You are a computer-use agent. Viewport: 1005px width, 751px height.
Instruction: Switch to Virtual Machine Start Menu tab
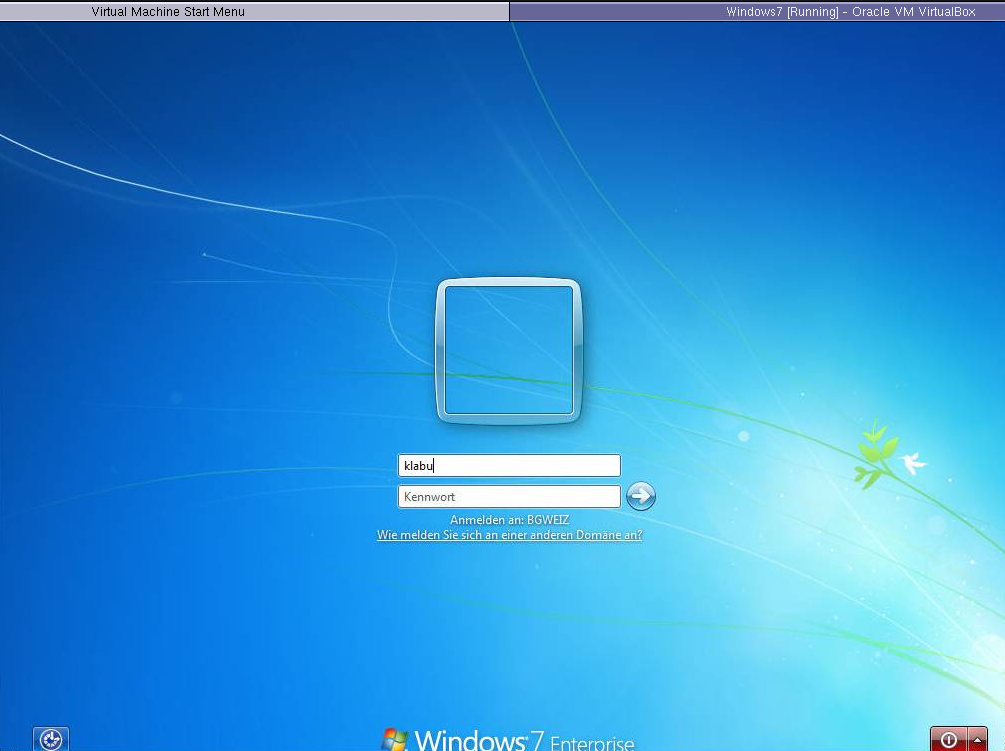tap(168, 12)
